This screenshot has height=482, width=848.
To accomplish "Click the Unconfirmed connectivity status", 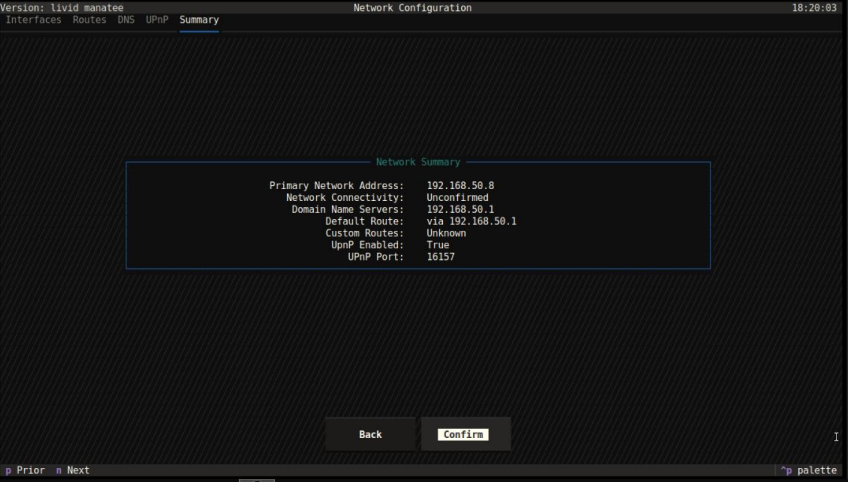I will pos(457,198).
